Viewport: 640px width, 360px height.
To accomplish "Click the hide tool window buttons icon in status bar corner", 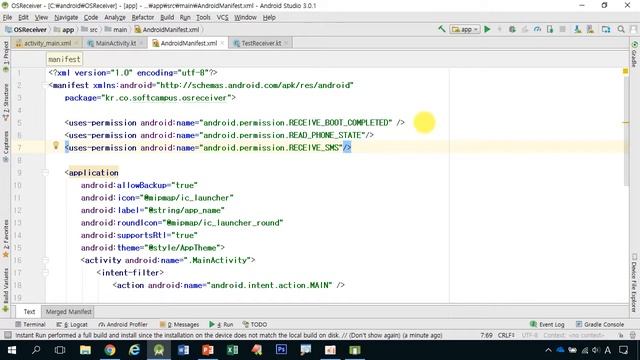I will click(7, 335).
